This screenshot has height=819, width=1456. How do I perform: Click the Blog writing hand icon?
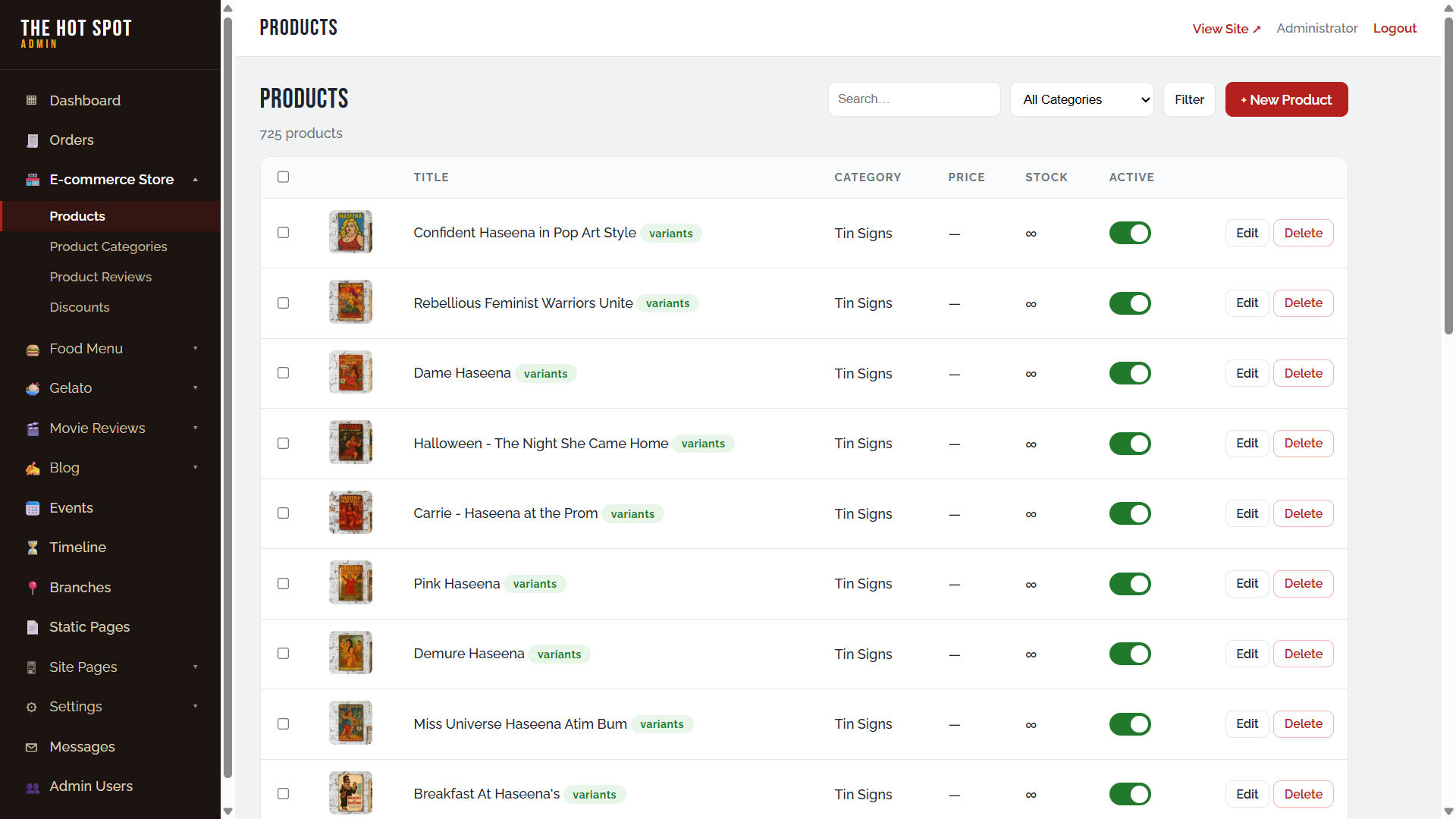pos(32,468)
